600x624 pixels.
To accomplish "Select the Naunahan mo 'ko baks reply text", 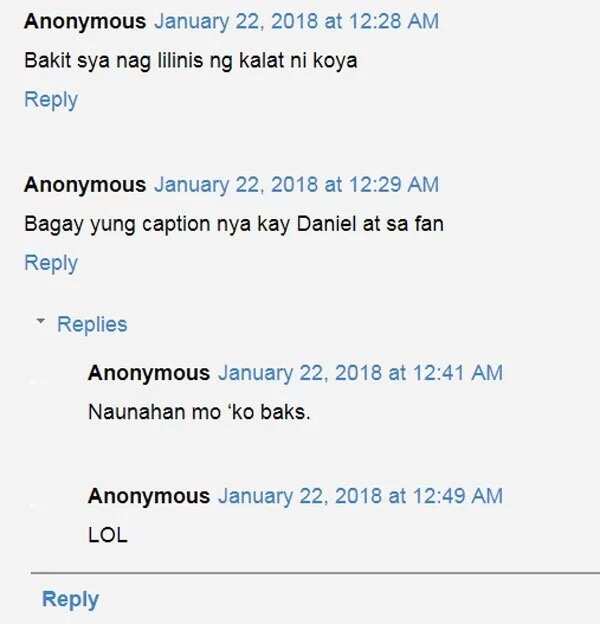I will tap(199, 412).
